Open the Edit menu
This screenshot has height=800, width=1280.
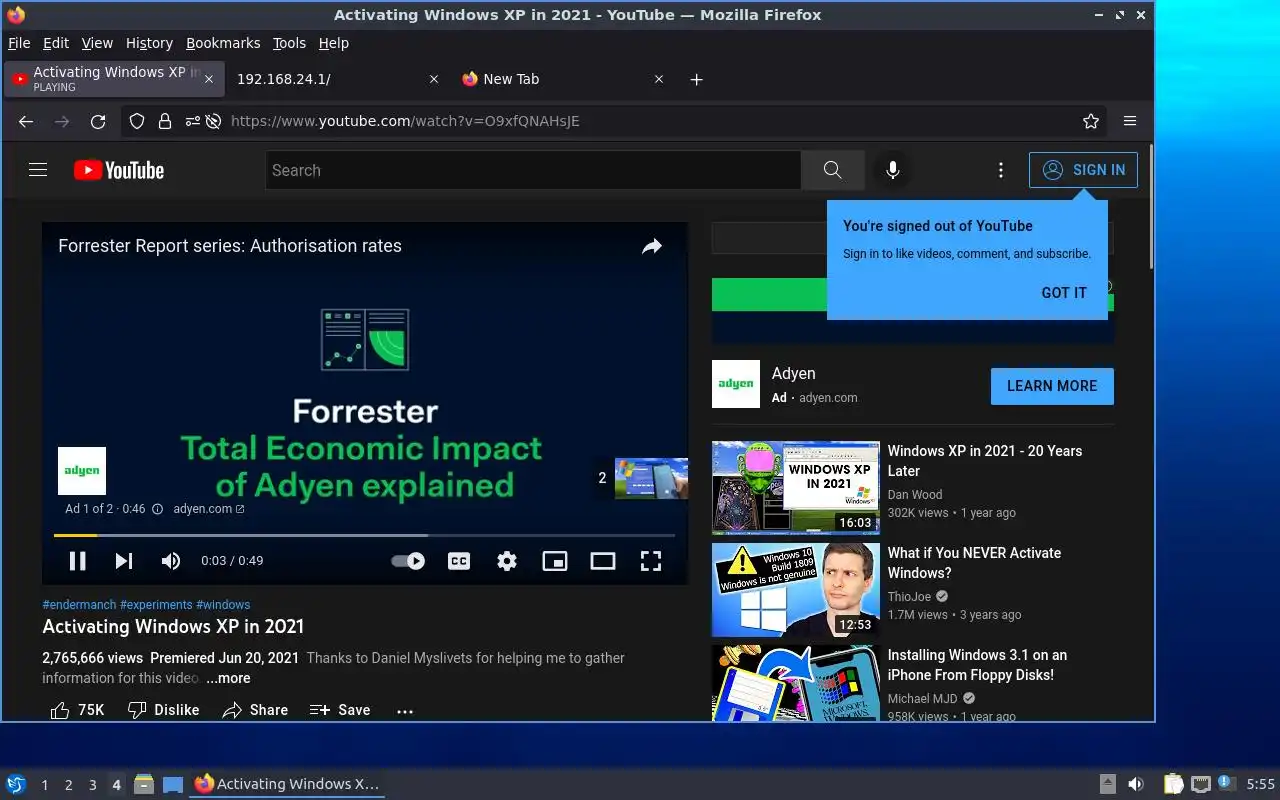tap(56, 43)
